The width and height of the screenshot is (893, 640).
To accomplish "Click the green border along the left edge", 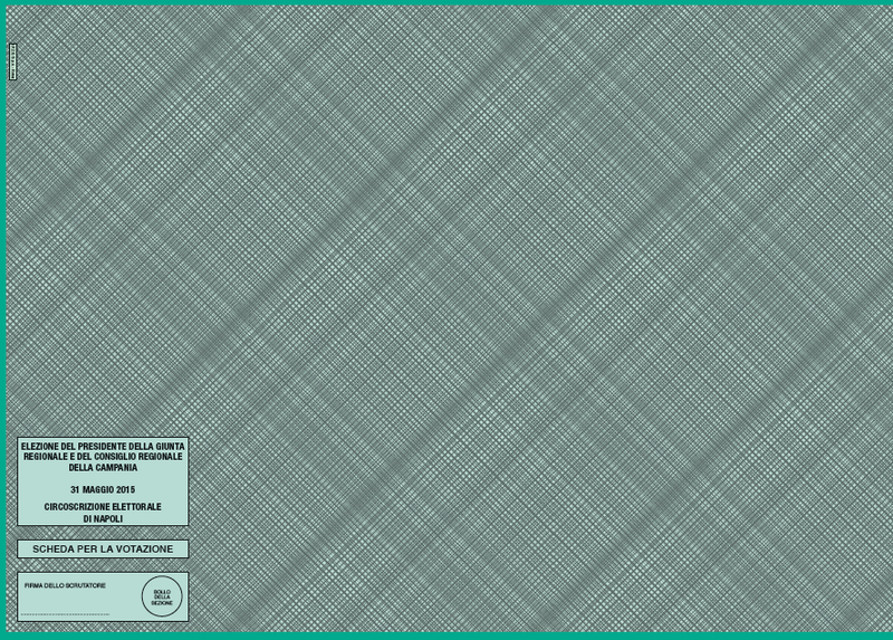I will [x=2, y=320].
